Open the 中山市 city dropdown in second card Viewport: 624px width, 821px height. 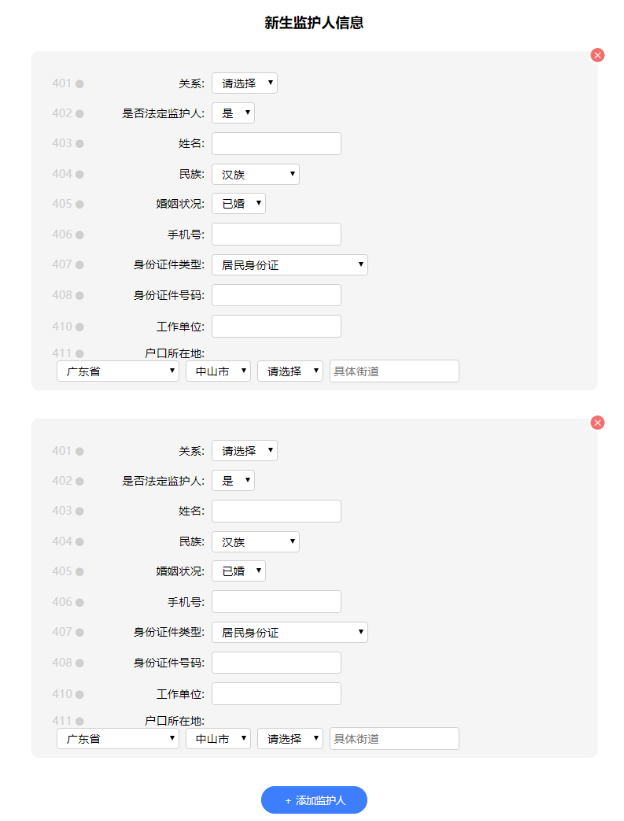(218, 739)
